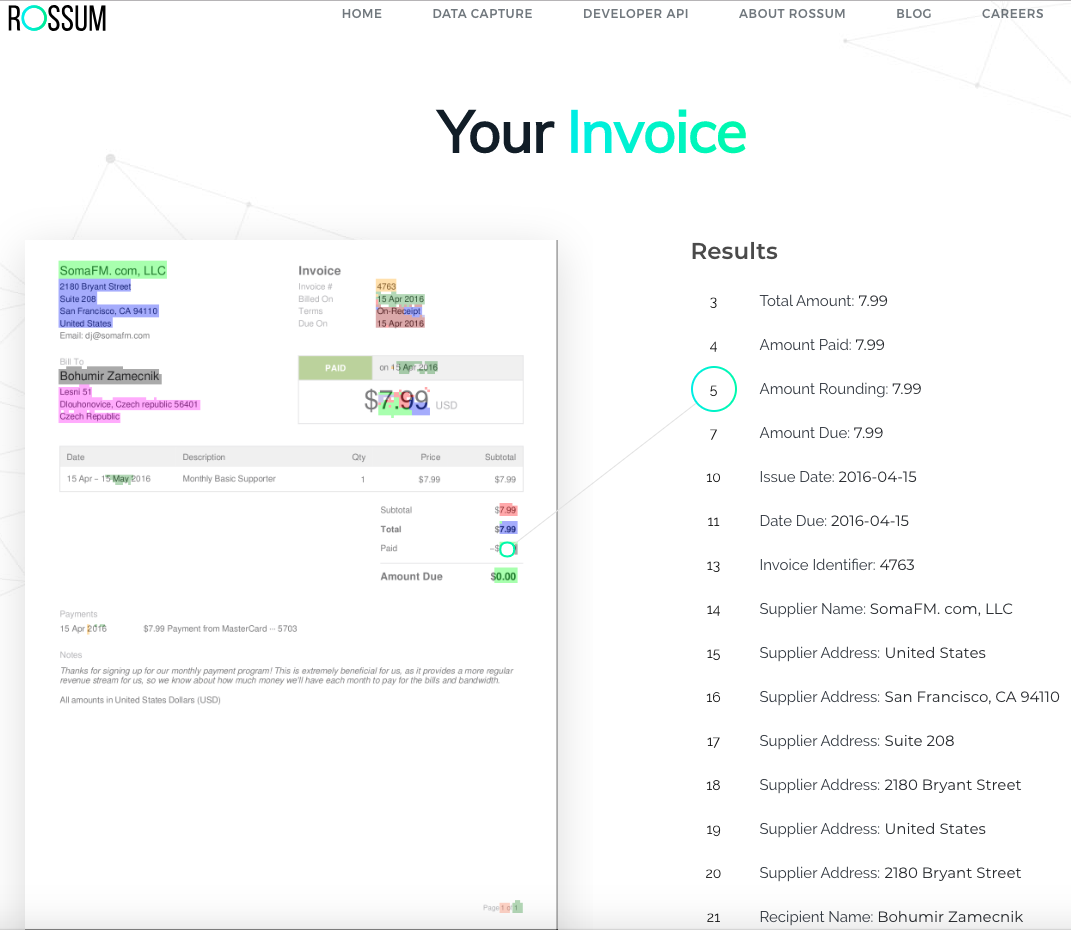Click the Rossum logo
This screenshot has width=1071, height=930.
[x=57, y=18]
